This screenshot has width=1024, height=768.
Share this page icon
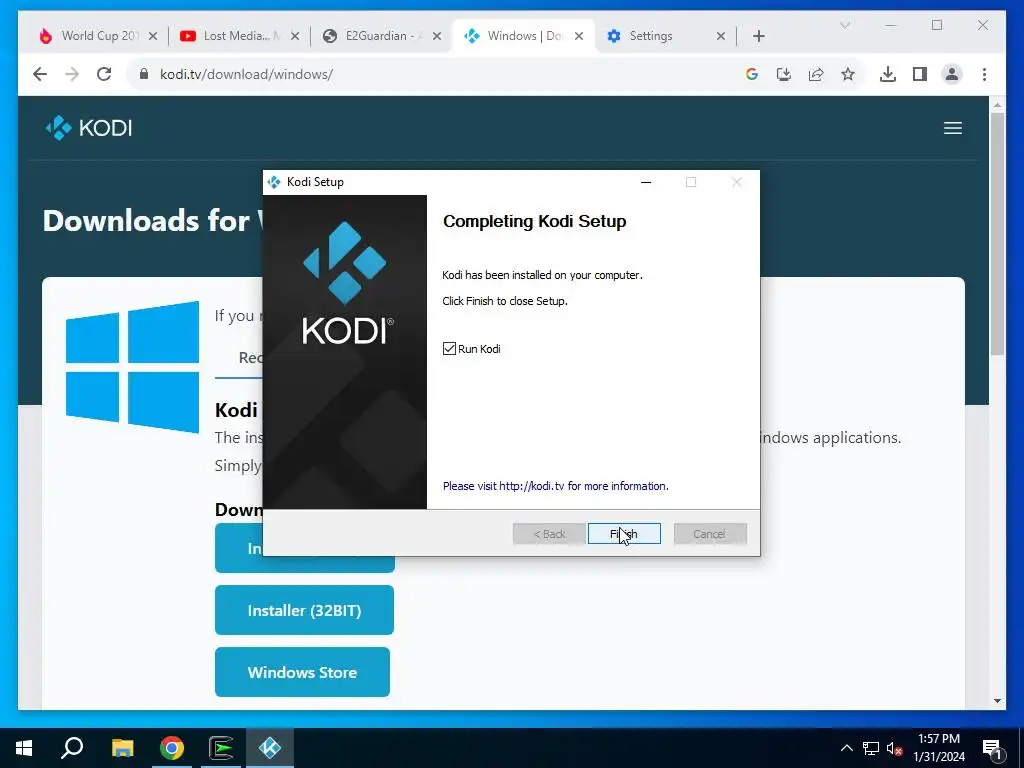click(816, 74)
